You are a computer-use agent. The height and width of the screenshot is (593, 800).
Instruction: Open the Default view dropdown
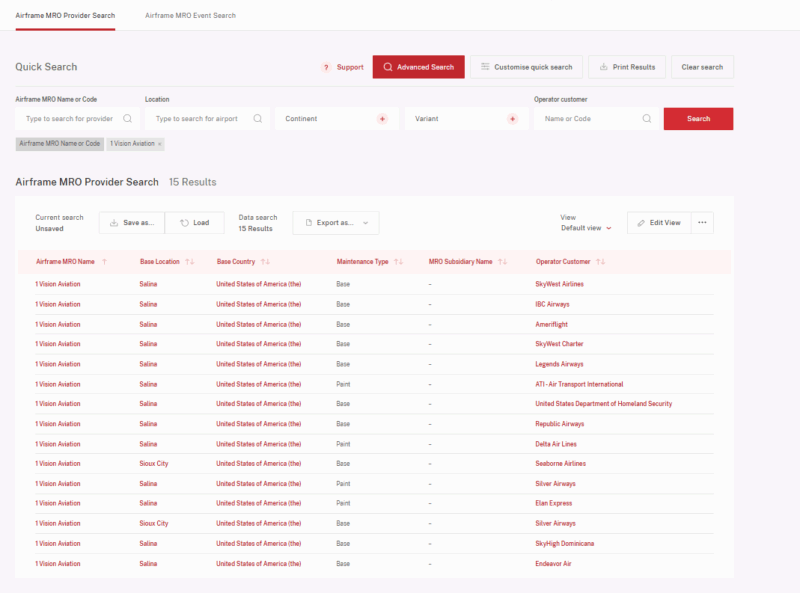coord(587,228)
